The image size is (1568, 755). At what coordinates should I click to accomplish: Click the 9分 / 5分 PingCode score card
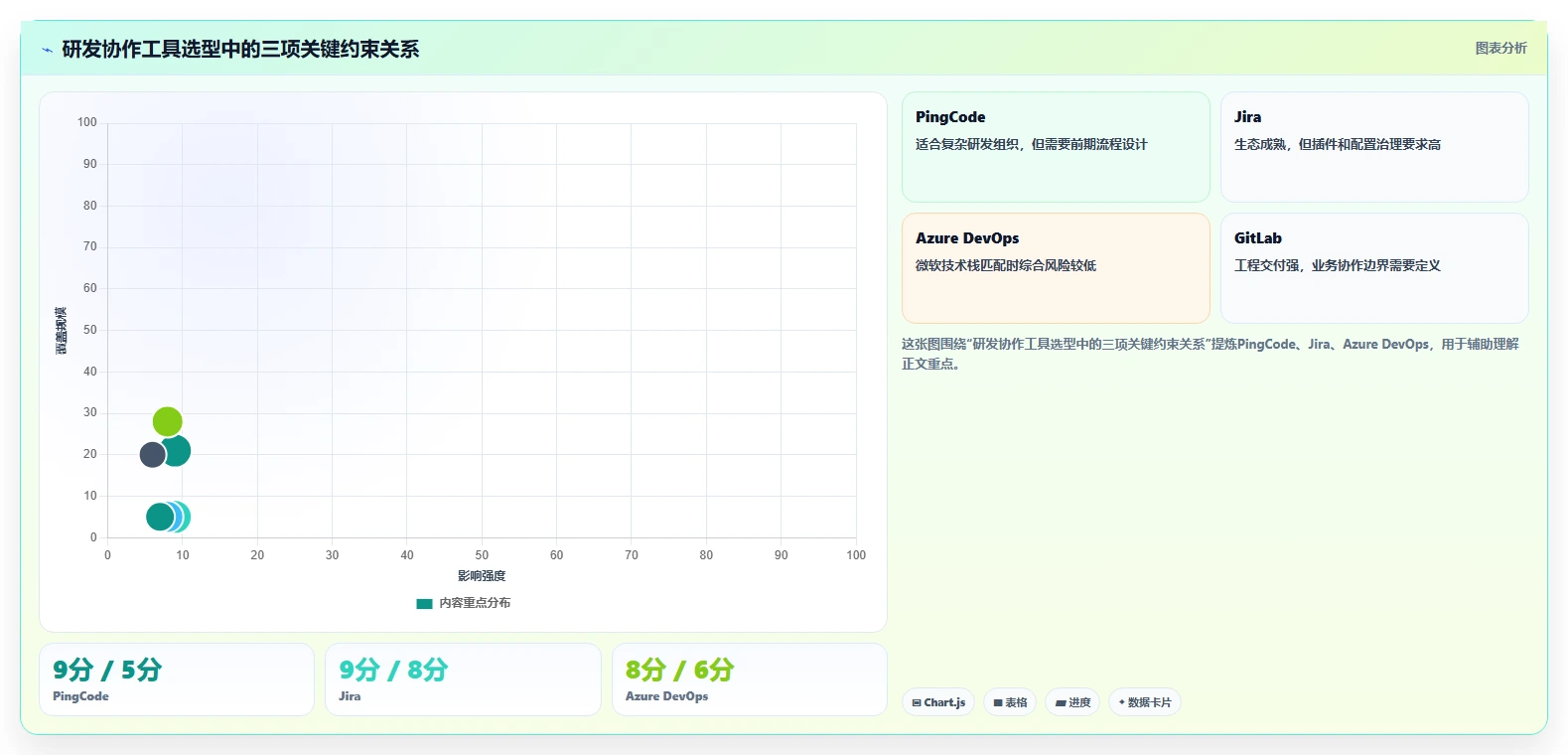177,679
